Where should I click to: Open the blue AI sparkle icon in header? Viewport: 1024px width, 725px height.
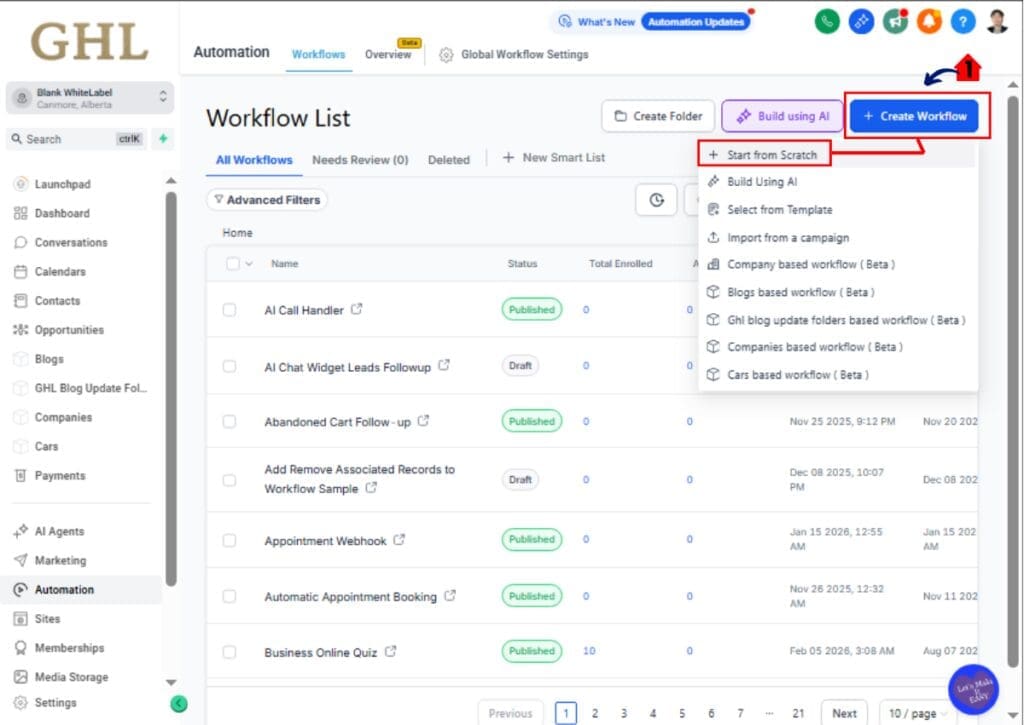tap(861, 22)
